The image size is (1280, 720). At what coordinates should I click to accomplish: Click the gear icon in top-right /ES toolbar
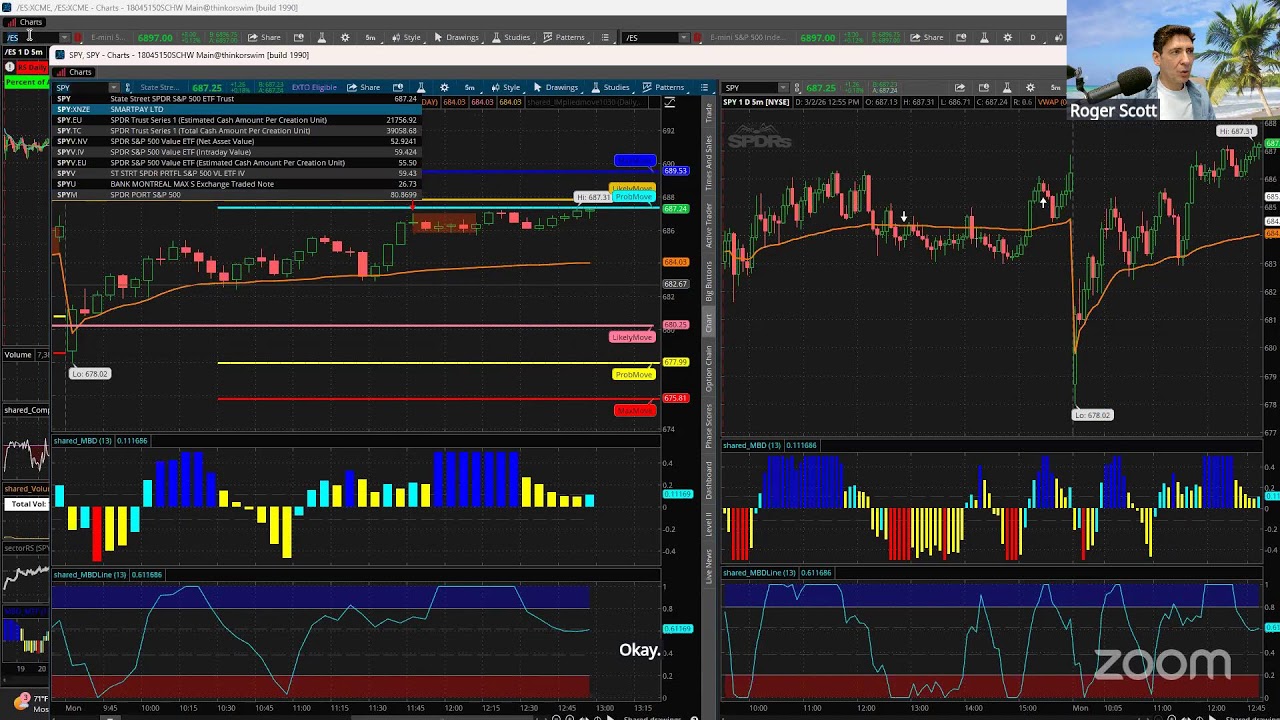[1007, 38]
